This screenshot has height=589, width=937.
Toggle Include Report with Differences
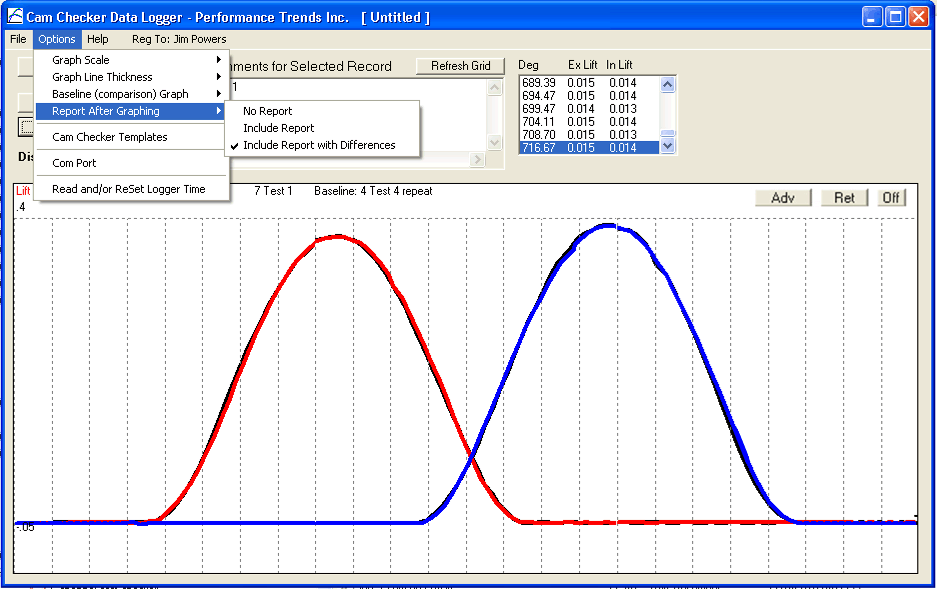click(x=322, y=145)
